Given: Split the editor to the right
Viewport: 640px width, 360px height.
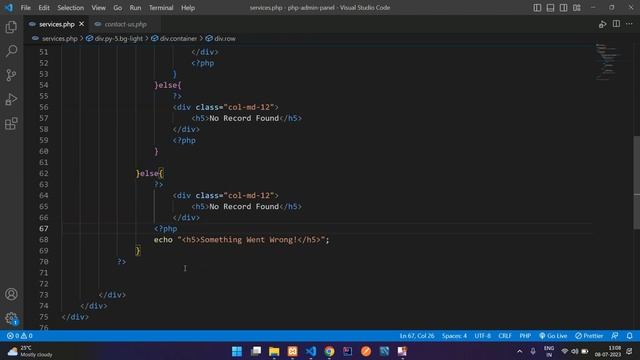Looking at the screenshot, I should tap(616, 24).
